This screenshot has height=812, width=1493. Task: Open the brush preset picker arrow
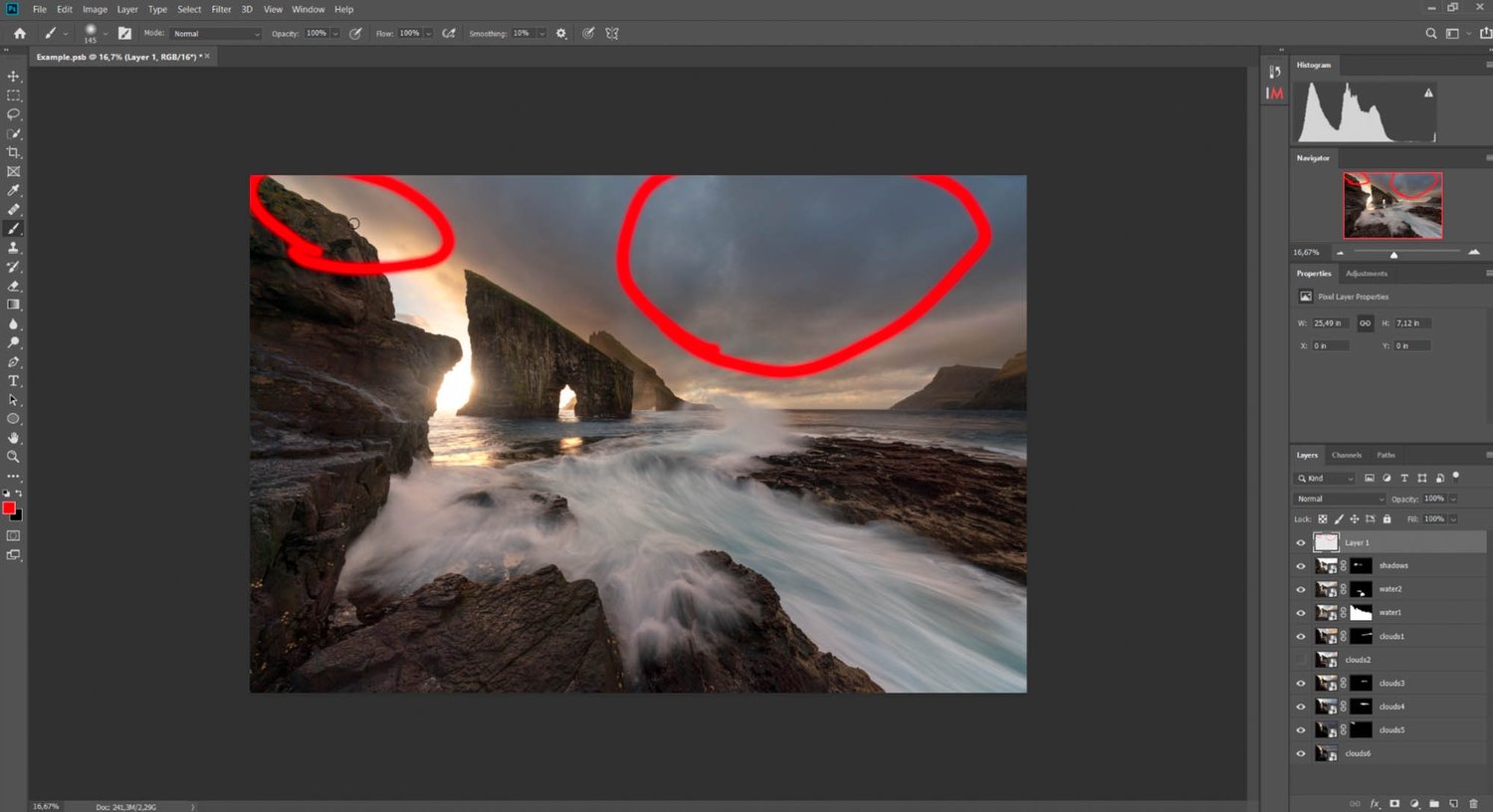[106, 34]
